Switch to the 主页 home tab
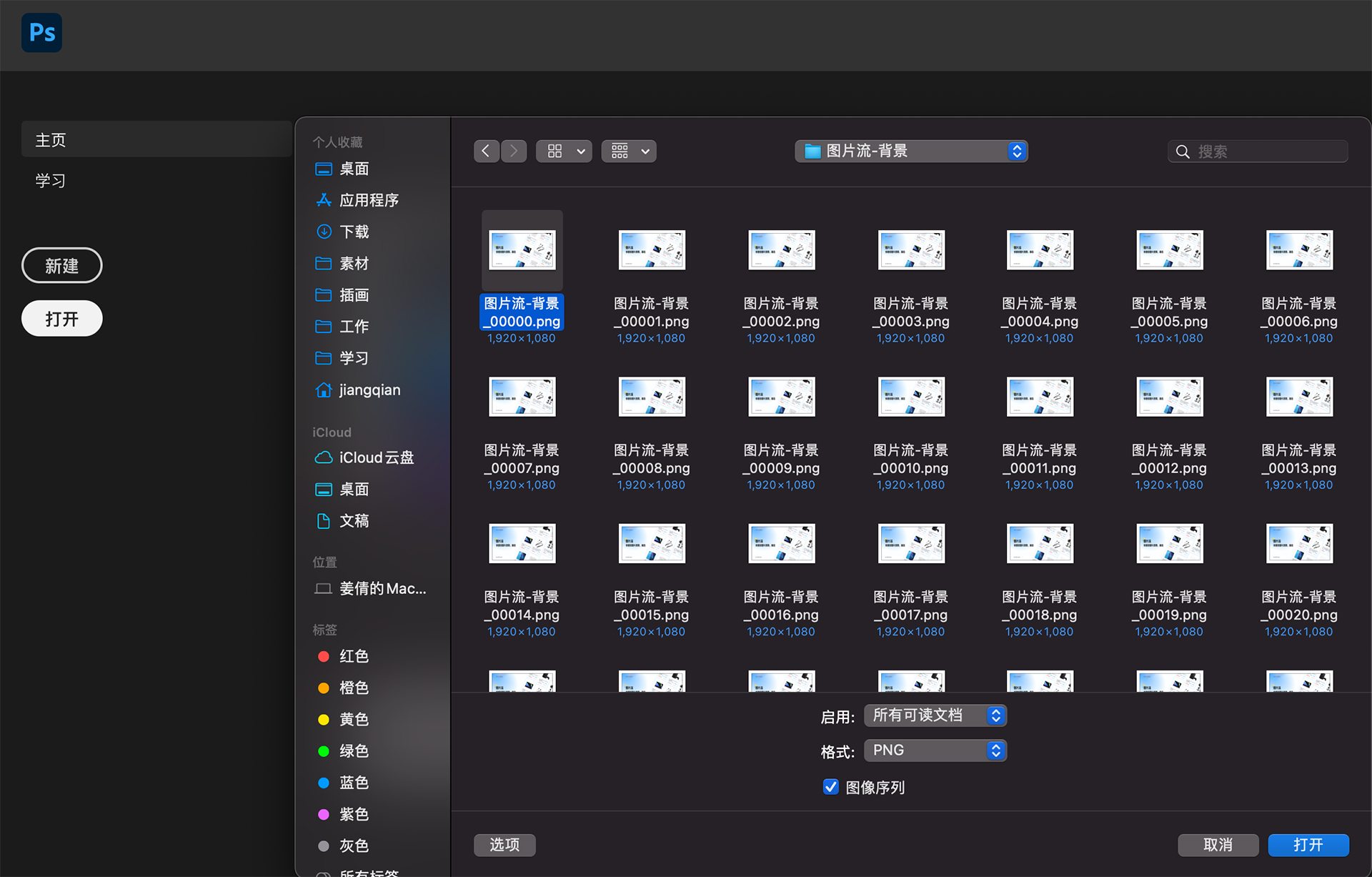The image size is (1372, 877). coord(51,140)
